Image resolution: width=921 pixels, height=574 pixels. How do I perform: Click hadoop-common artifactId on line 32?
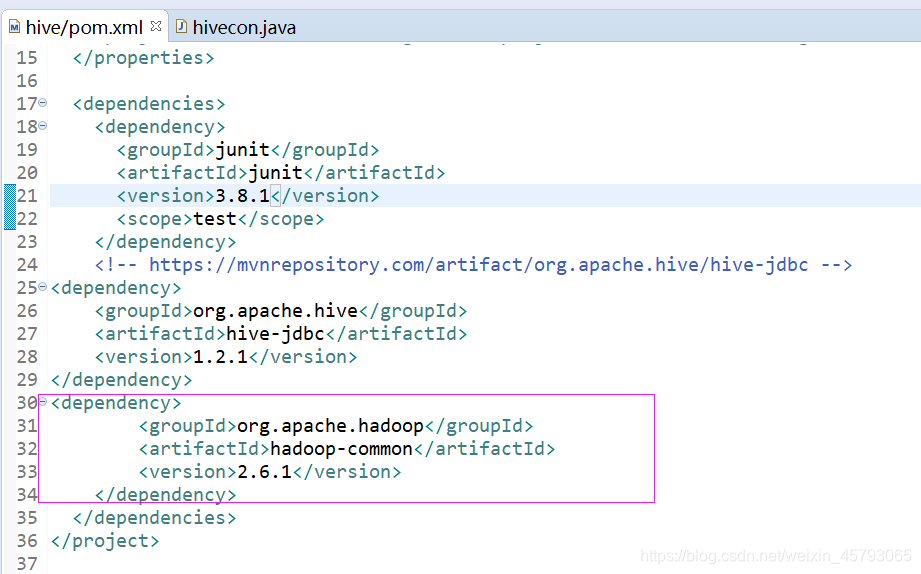pyautogui.click(x=341, y=448)
